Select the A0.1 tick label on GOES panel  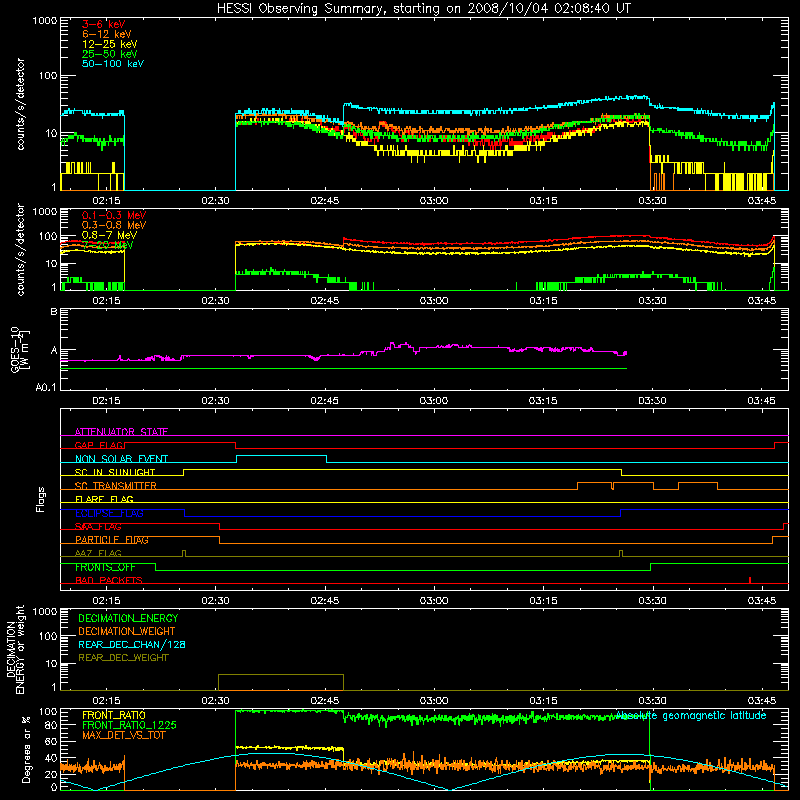46,387
